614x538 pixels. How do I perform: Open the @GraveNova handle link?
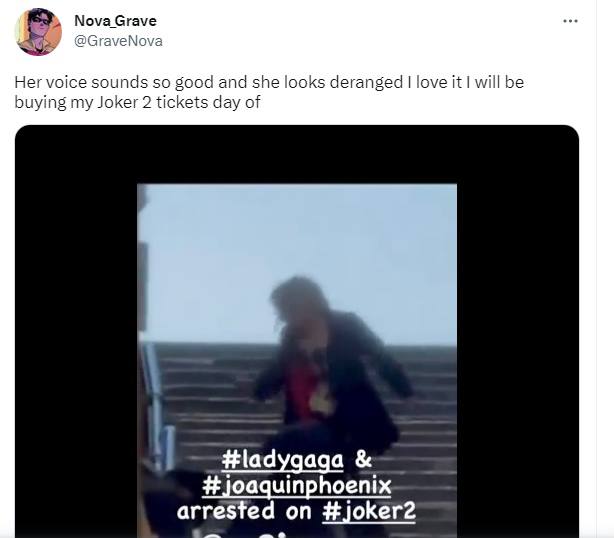(118, 41)
